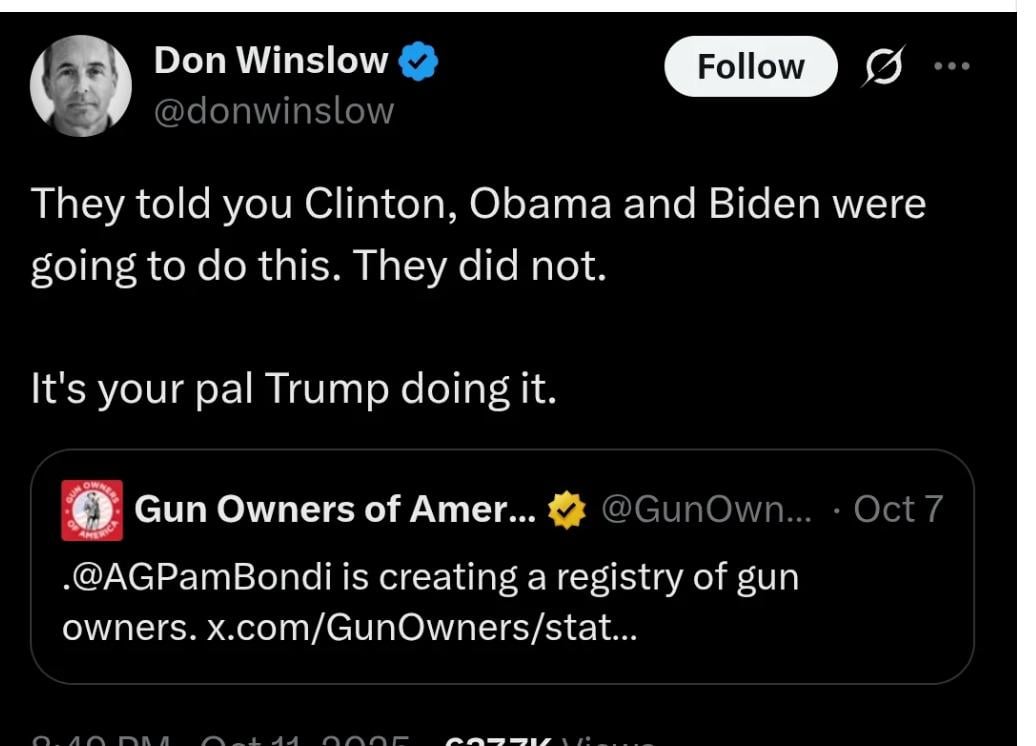The width and height of the screenshot is (1036, 746).
Task: Open the Grok slash-circle icon
Action: click(x=879, y=67)
